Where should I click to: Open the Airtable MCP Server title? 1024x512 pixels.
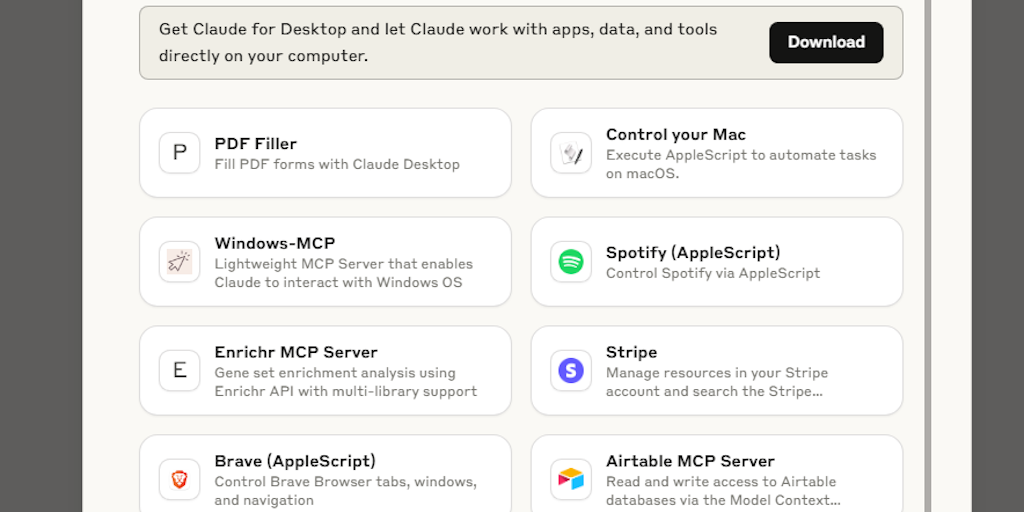(x=690, y=461)
